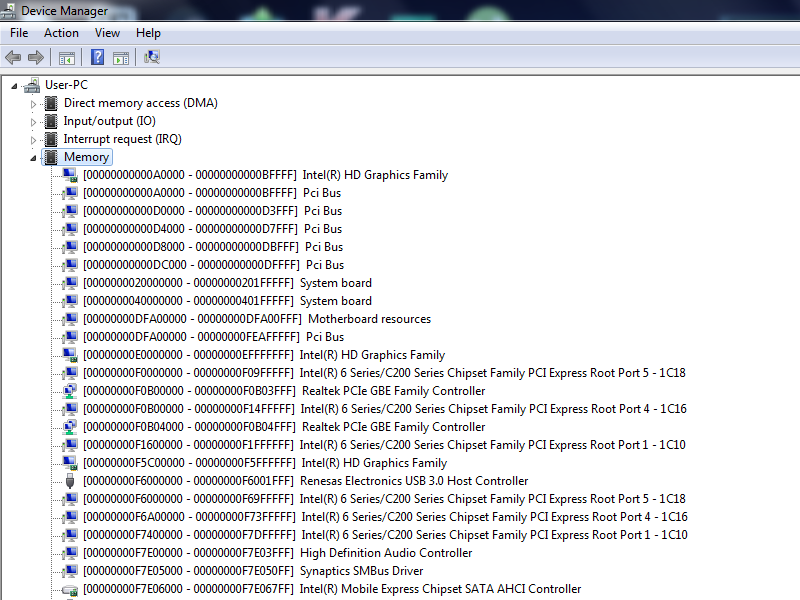Click the Back arrow toolbar icon
This screenshot has height=600, width=800.
(x=13, y=57)
